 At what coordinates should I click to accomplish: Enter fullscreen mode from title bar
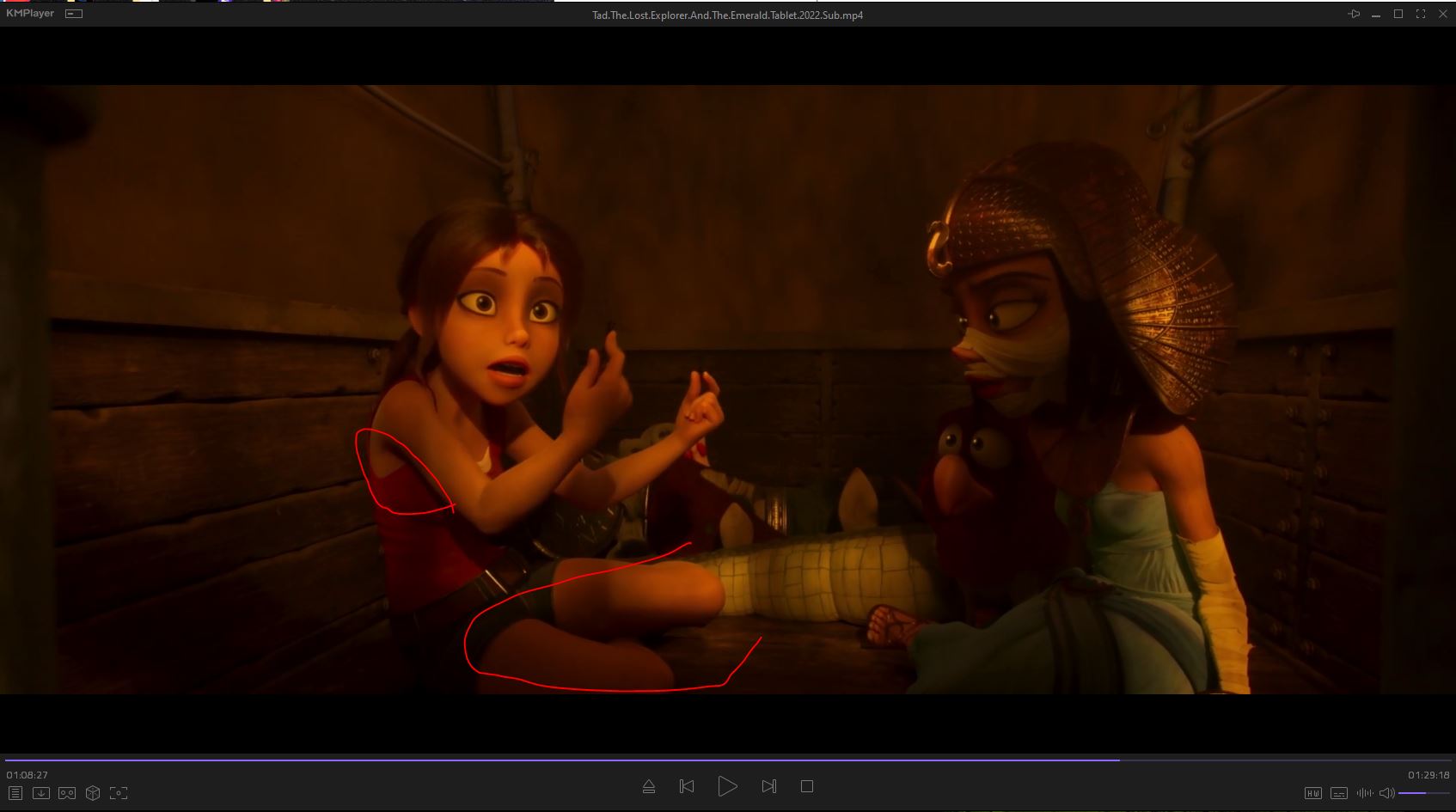pyautogui.click(x=1421, y=14)
